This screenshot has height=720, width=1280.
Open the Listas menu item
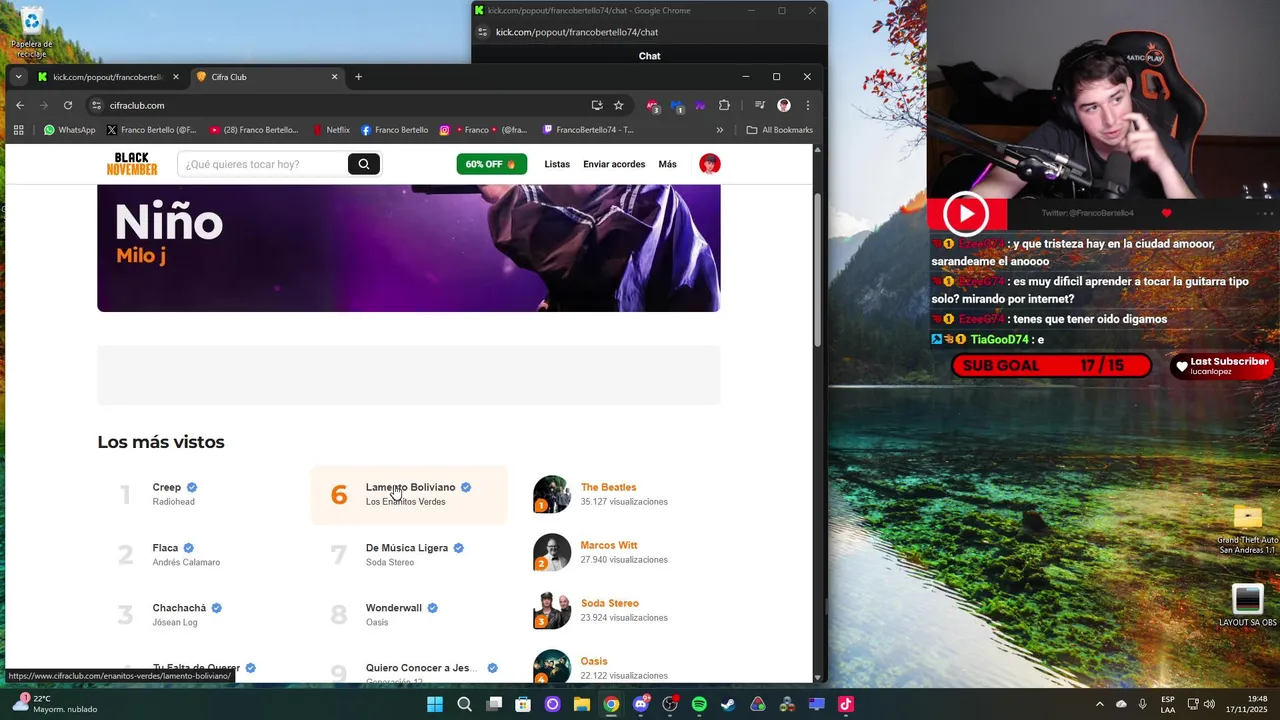(x=557, y=164)
